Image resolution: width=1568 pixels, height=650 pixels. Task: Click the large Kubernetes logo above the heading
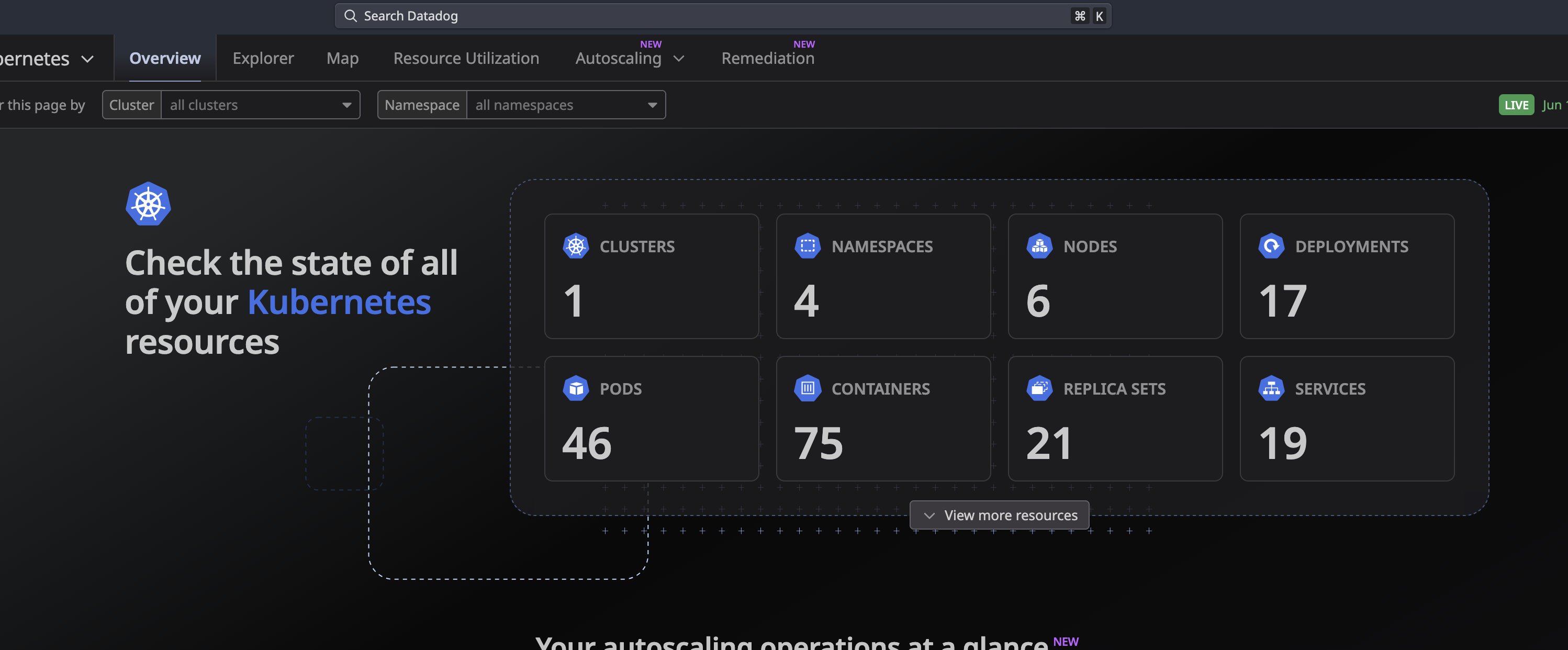(148, 204)
